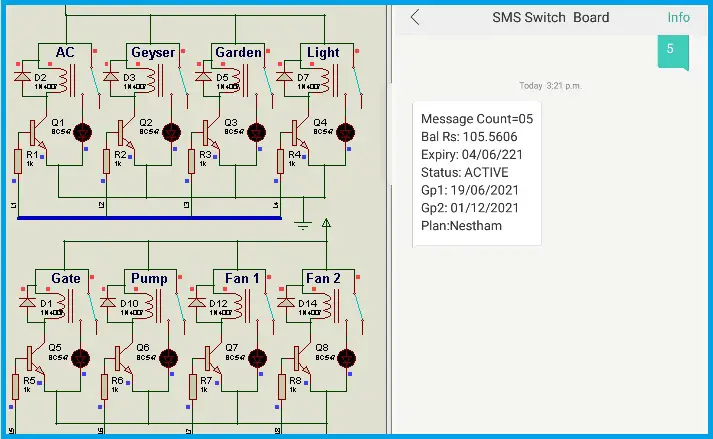Screen dimensions: 713x439
Task: Select diode D7 in the Light circuit
Action: pos(285,77)
